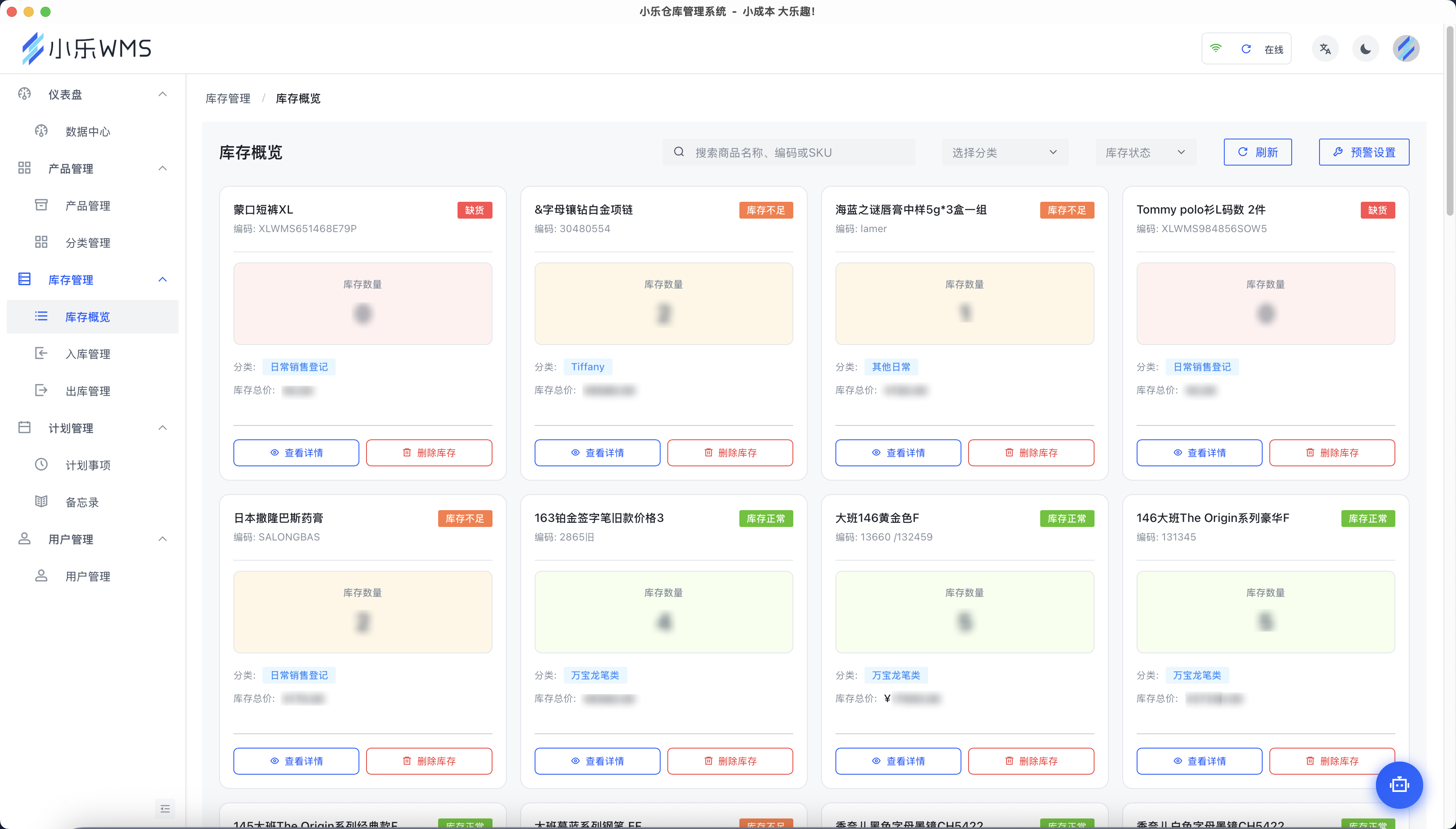
Task: Click the wifi online status icon
Action: (1216, 49)
